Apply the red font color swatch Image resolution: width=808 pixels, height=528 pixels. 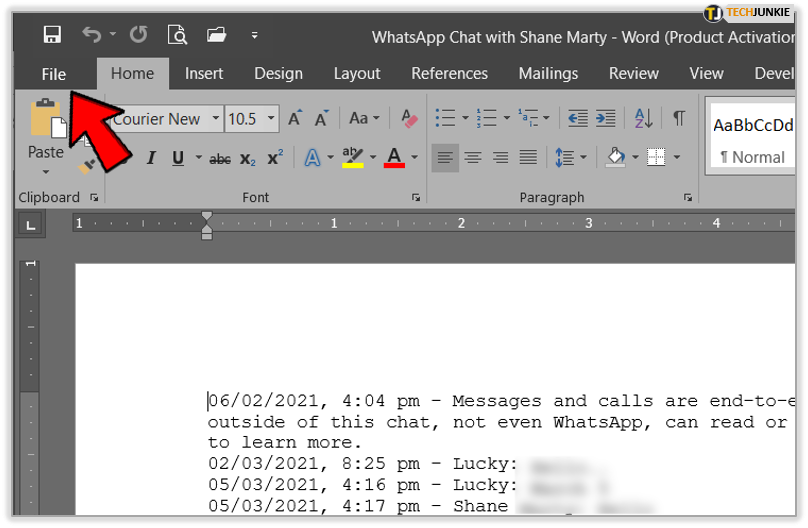393,158
